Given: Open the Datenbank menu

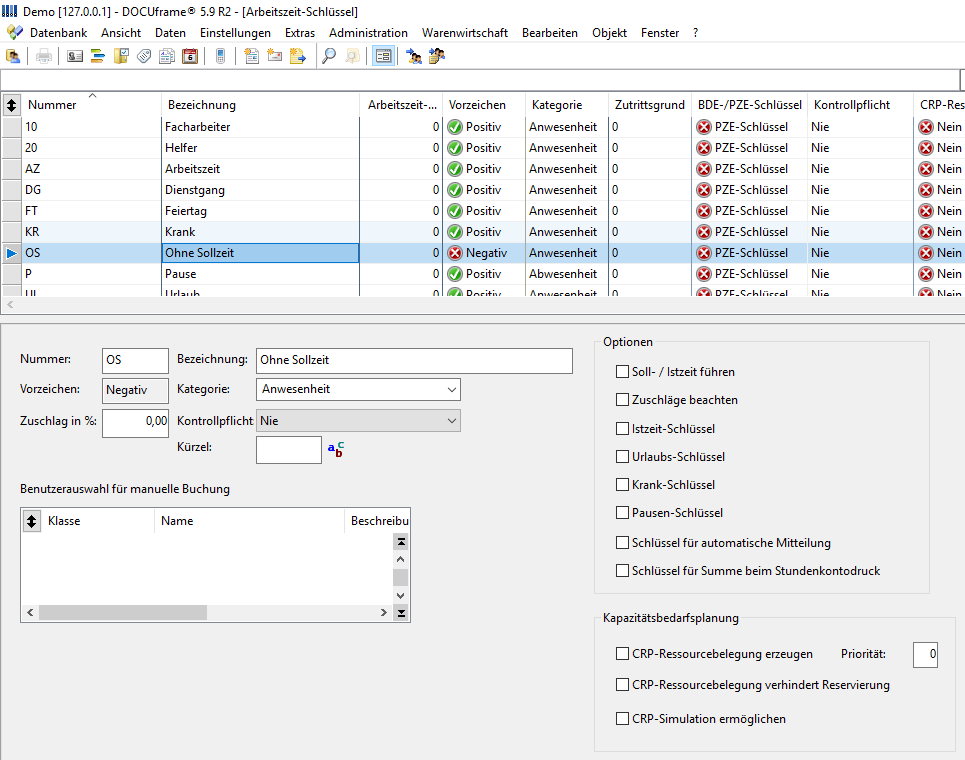Looking at the screenshot, I should (58, 33).
